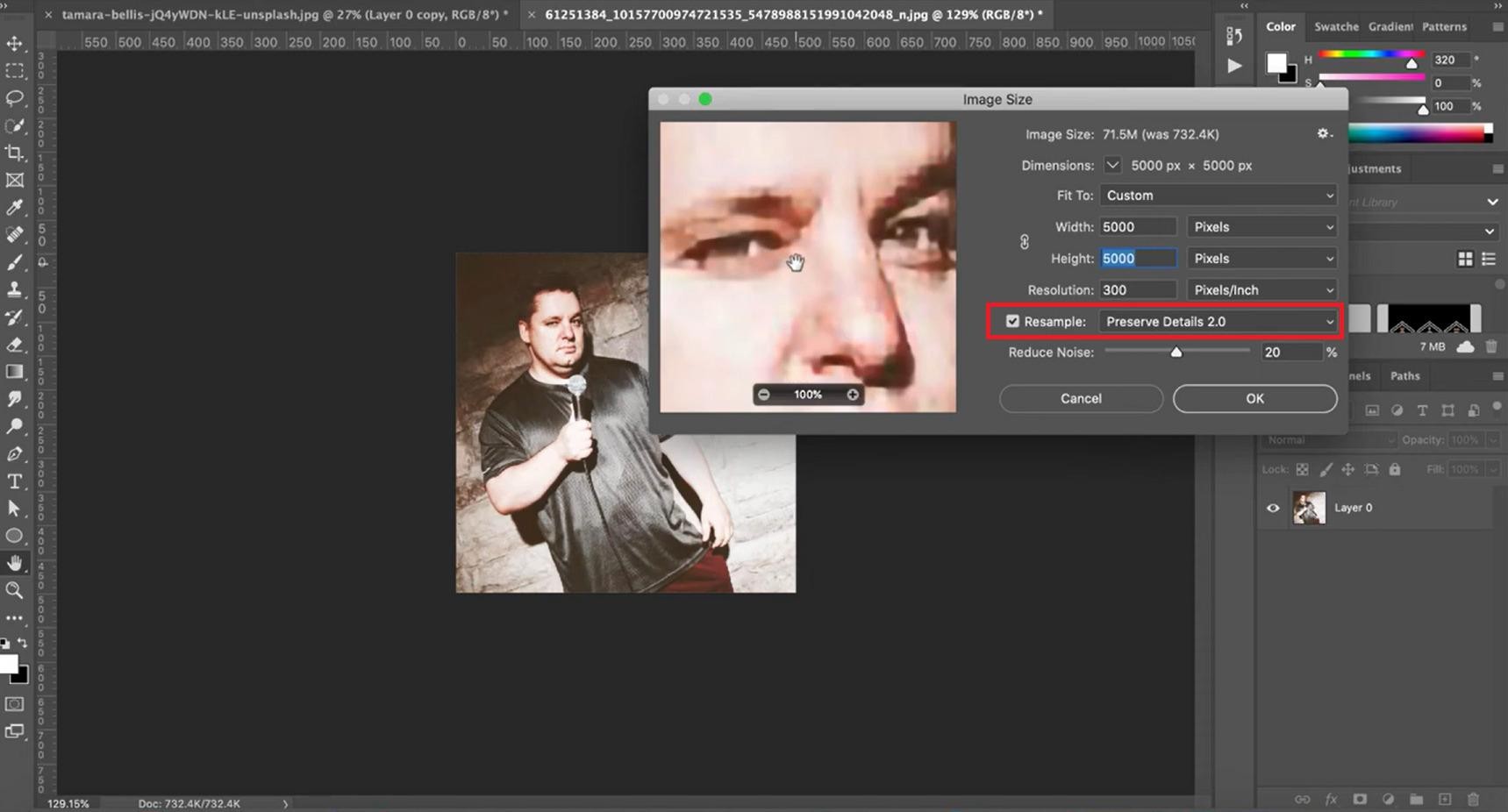The height and width of the screenshot is (812, 1508).
Task: Select the Gradient tool
Action: coord(15,372)
